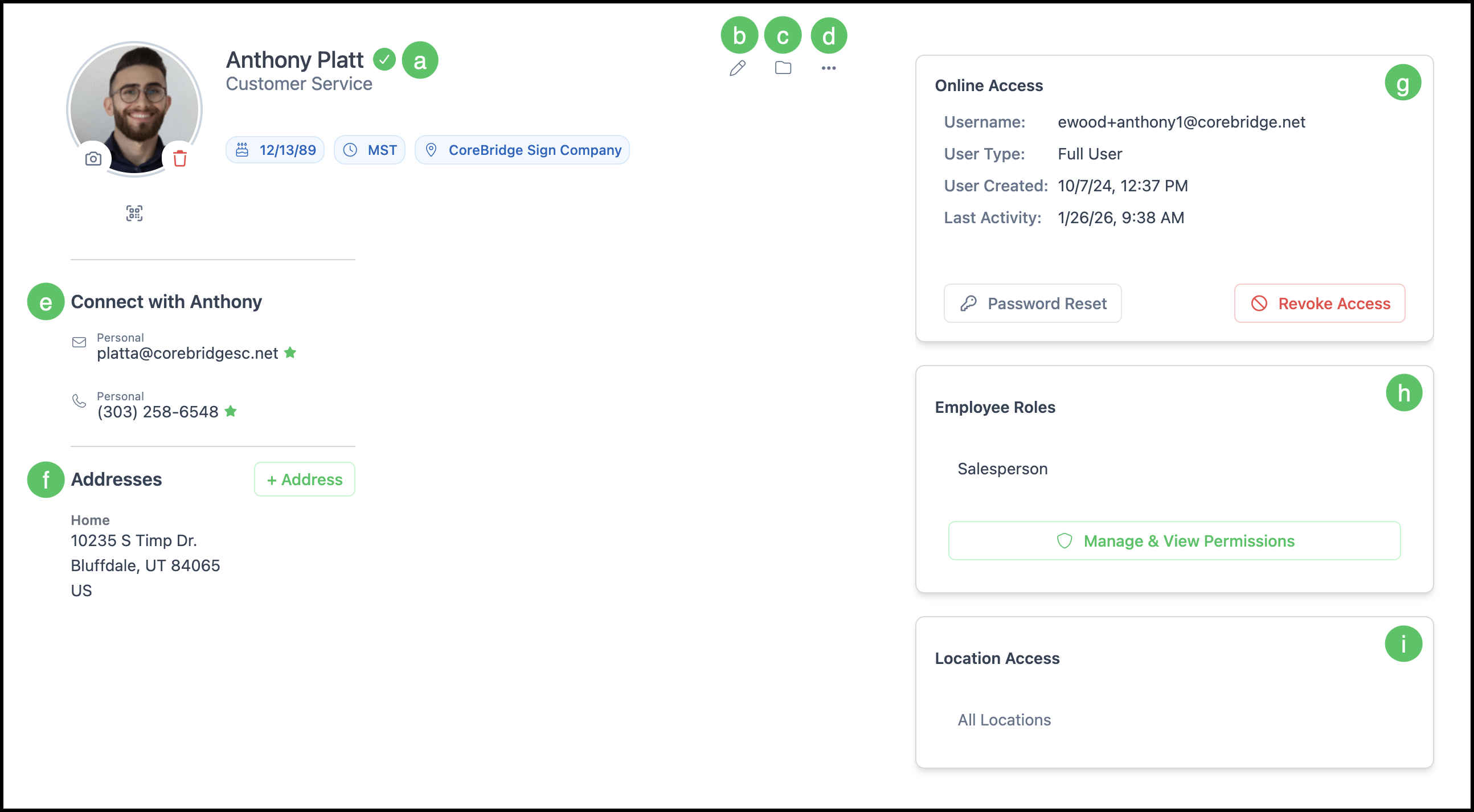
Task: Click the birthday 12/13/89 chip
Action: (x=275, y=150)
